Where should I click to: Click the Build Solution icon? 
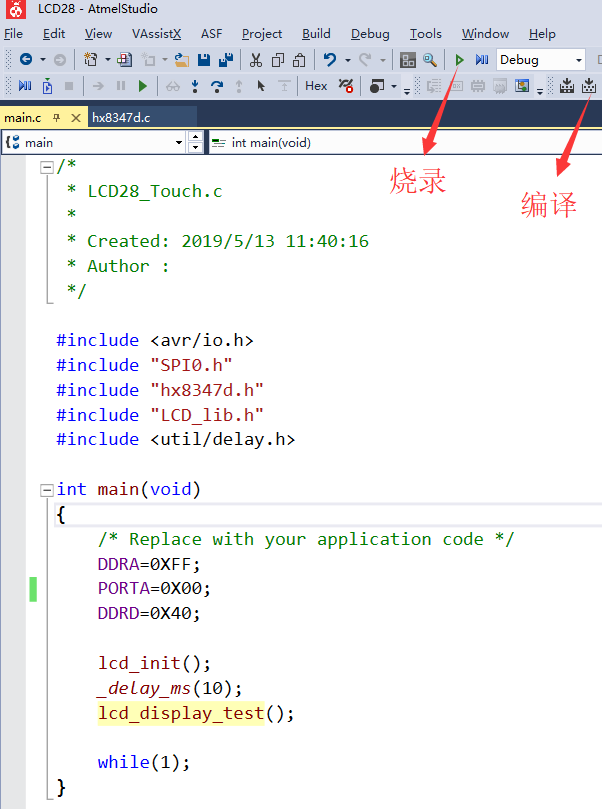click(x=567, y=86)
